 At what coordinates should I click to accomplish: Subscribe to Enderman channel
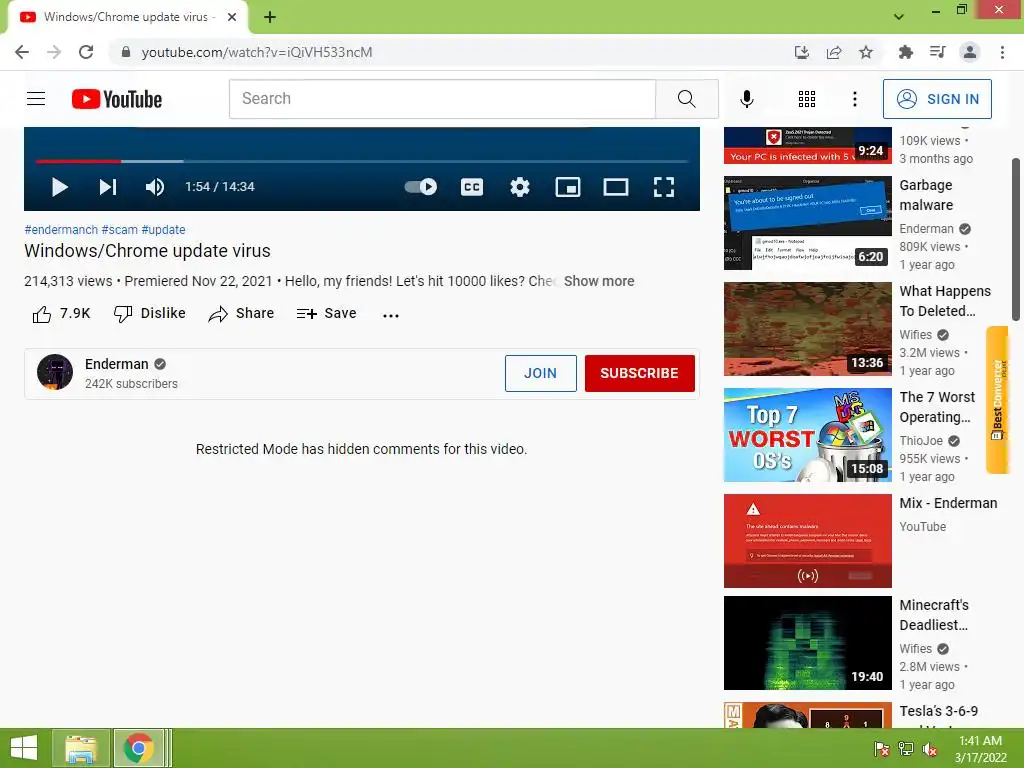pos(639,373)
